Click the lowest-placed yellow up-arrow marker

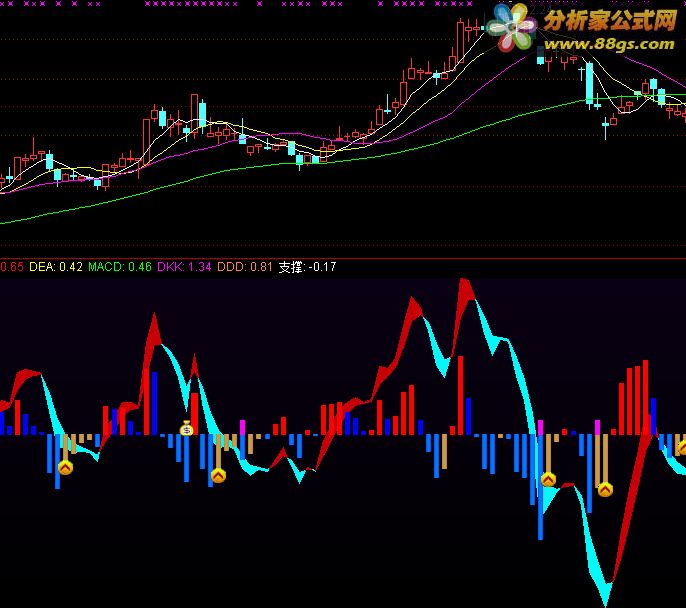[x=605, y=490]
